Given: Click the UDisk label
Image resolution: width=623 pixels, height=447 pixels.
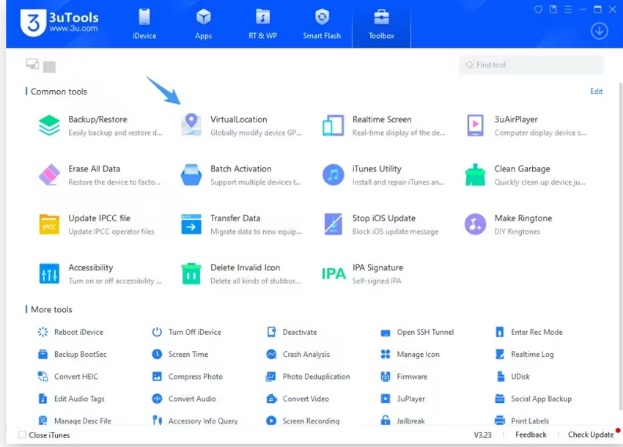Looking at the screenshot, I should (520, 376).
